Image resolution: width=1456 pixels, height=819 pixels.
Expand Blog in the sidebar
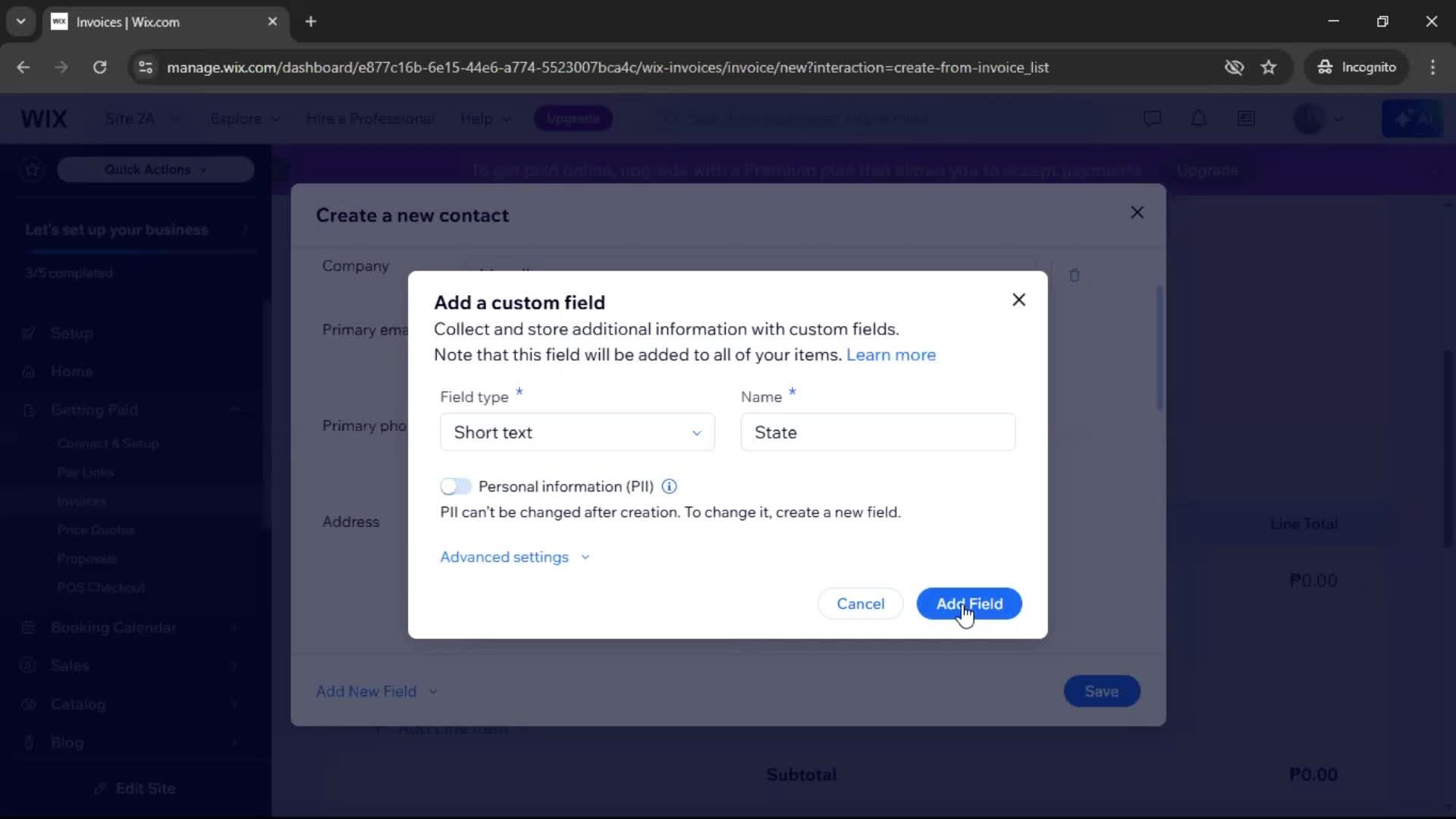[x=234, y=742]
